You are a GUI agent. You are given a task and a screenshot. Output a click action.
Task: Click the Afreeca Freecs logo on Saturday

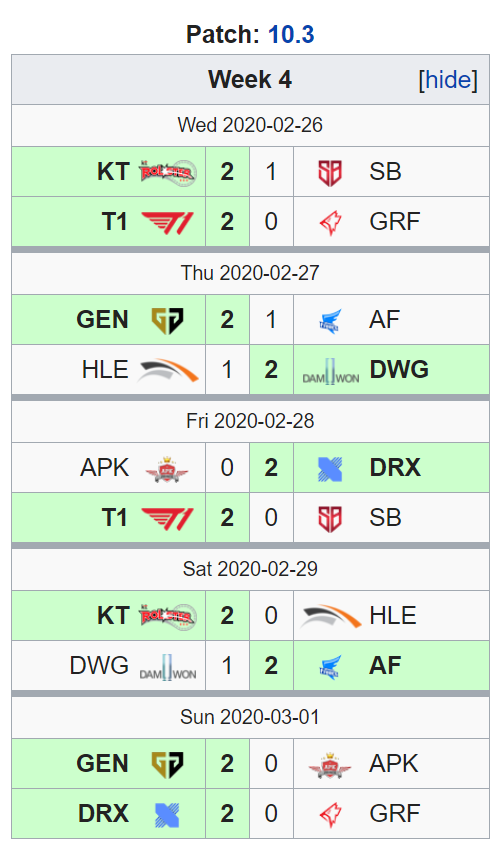pos(330,666)
